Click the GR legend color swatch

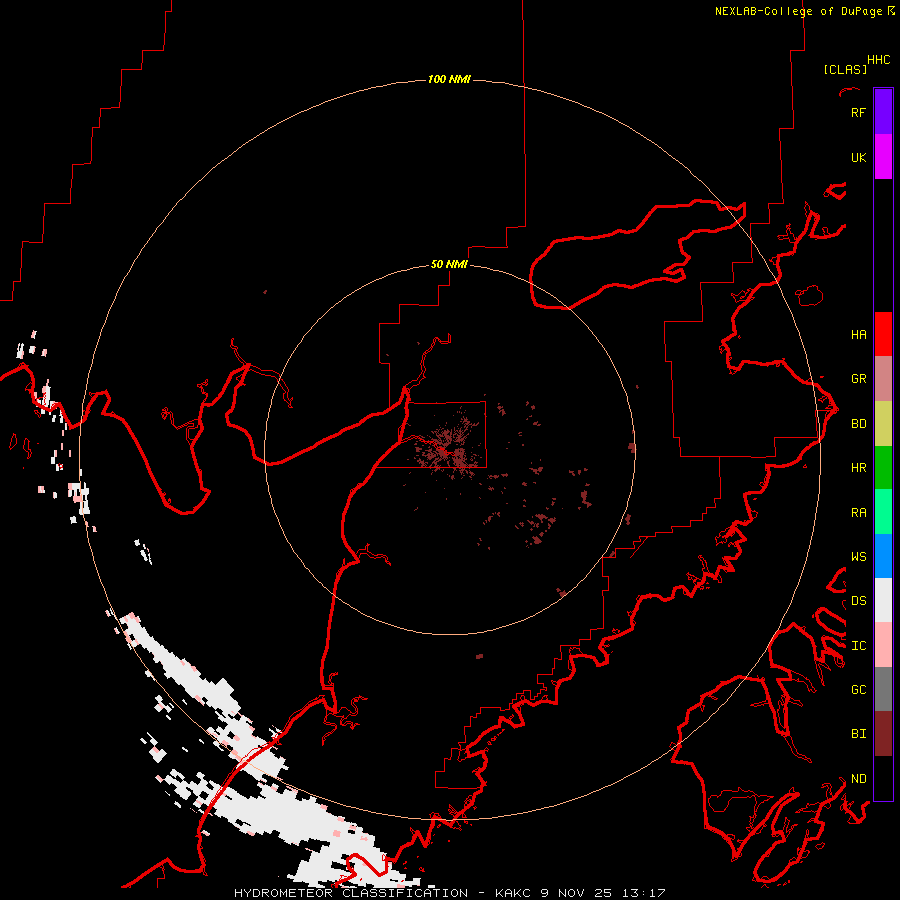click(883, 379)
